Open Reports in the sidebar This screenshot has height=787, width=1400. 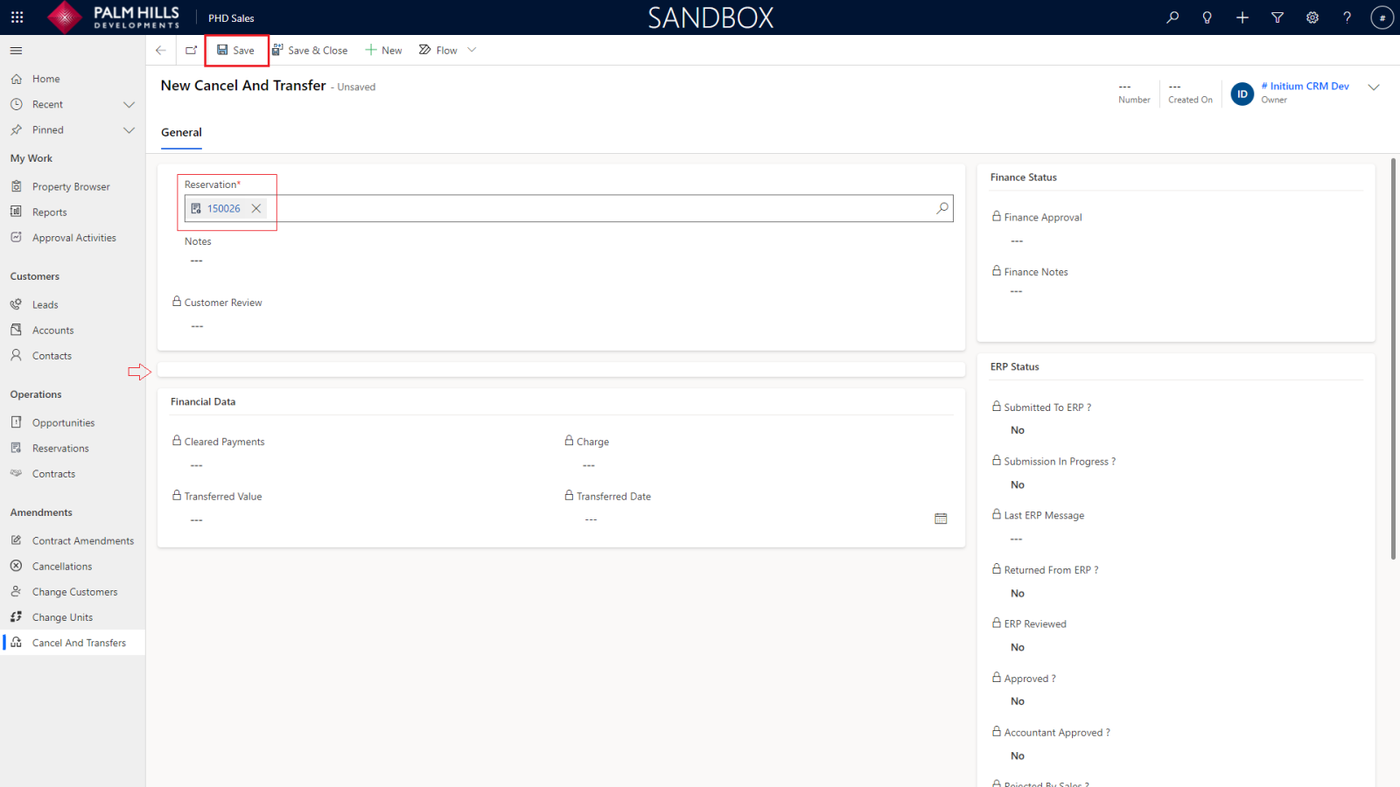[72, 212]
